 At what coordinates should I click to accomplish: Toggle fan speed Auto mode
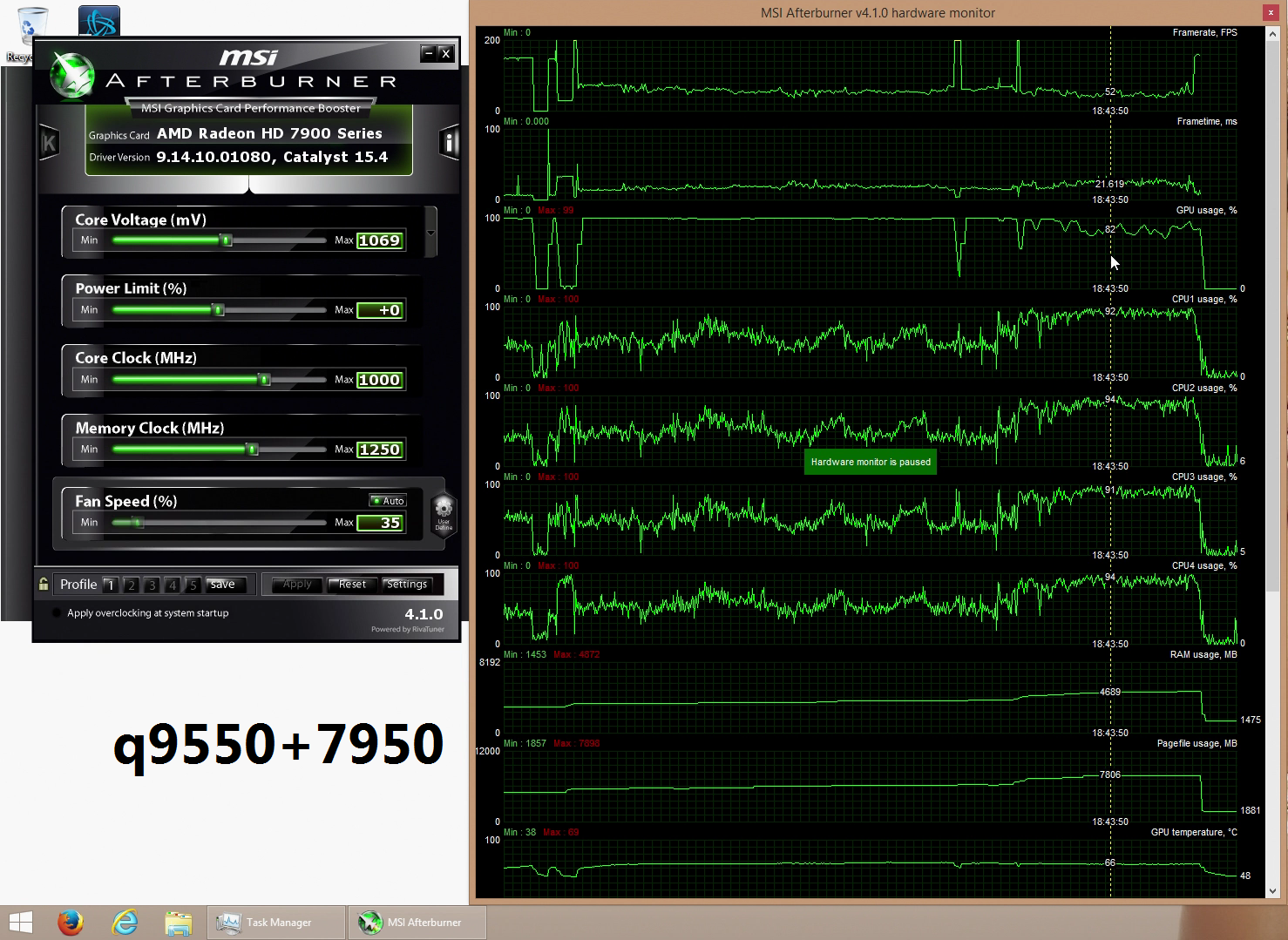point(388,501)
